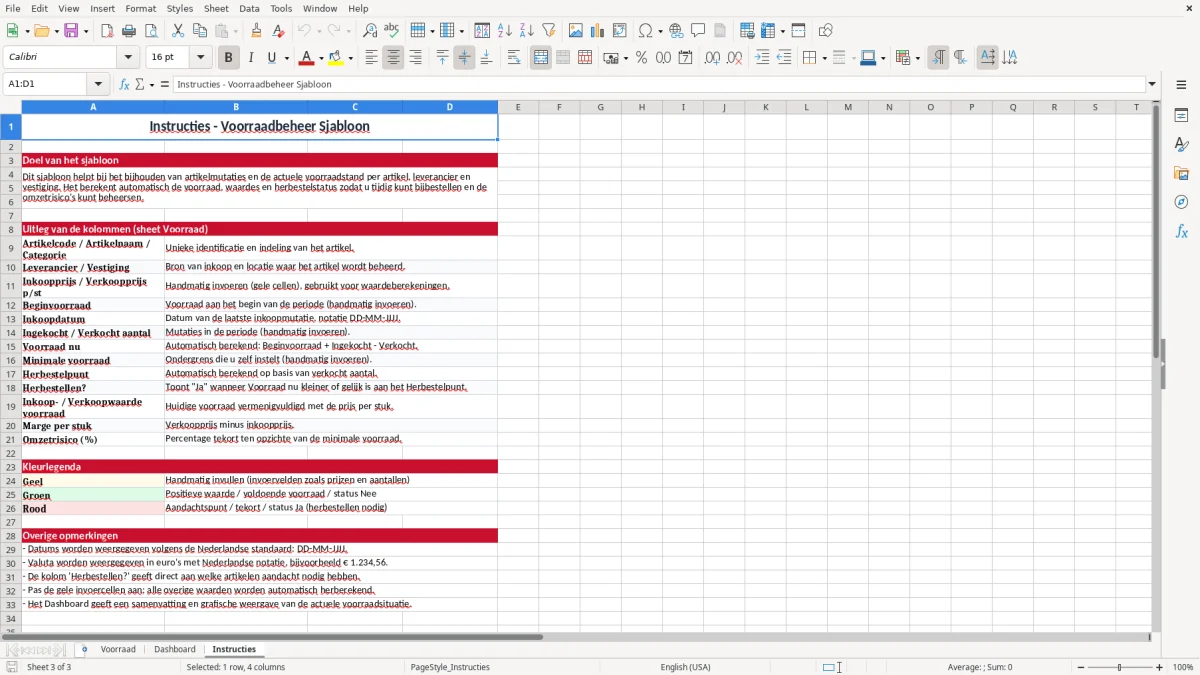1200x675 pixels.
Task: Open the currency format dropdown arrow
Action: (x=625, y=58)
